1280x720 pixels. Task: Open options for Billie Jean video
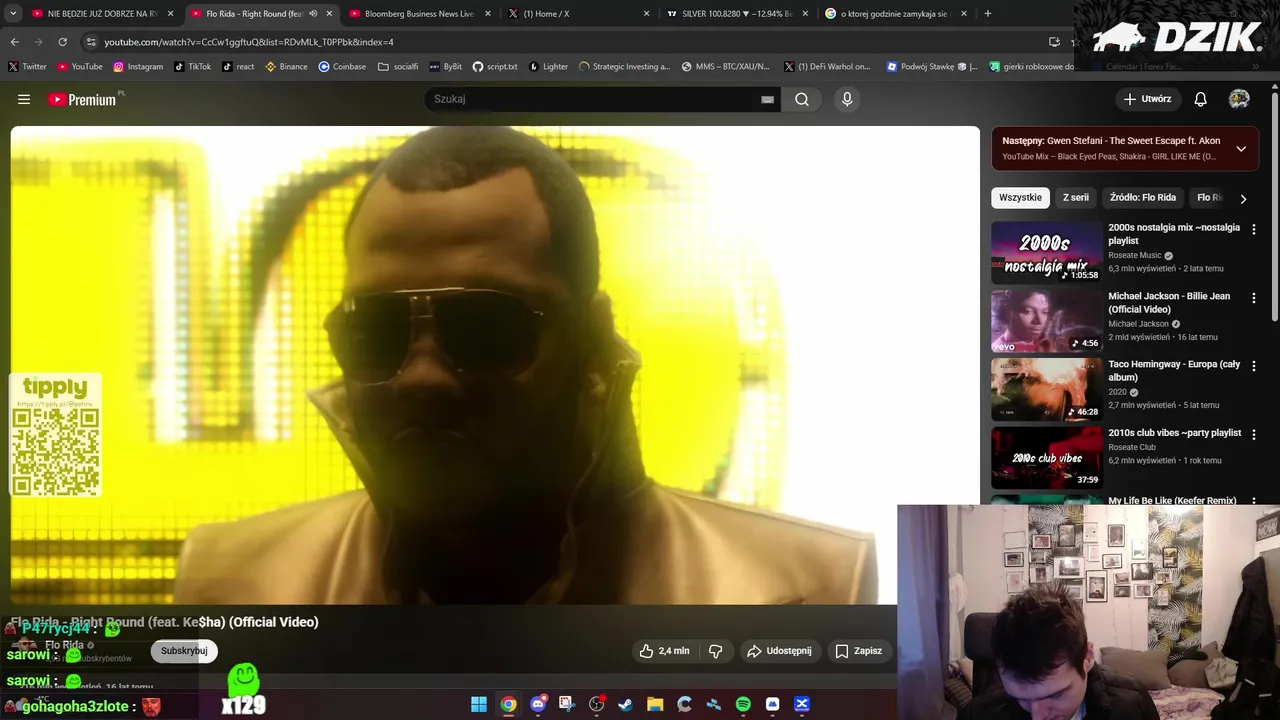pyautogui.click(x=1254, y=298)
